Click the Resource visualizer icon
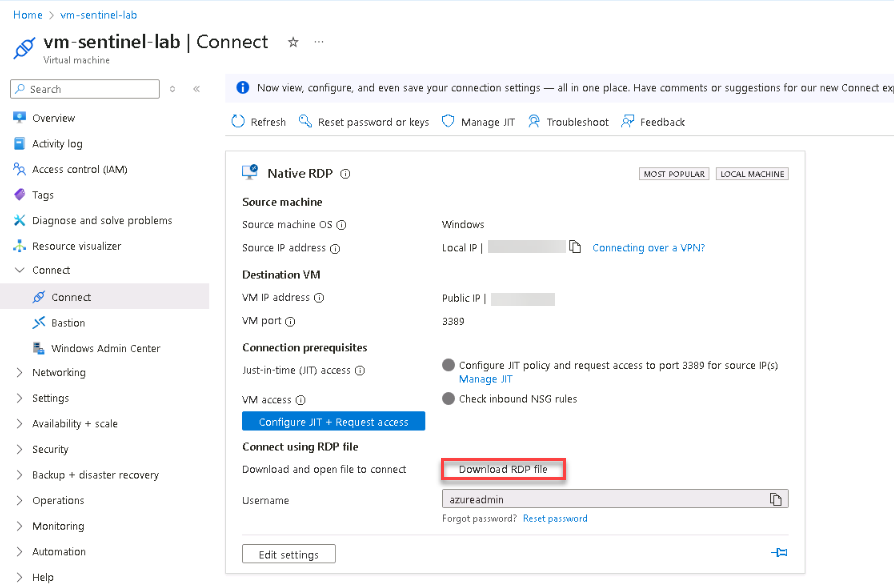894x588 pixels. pos(19,246)
